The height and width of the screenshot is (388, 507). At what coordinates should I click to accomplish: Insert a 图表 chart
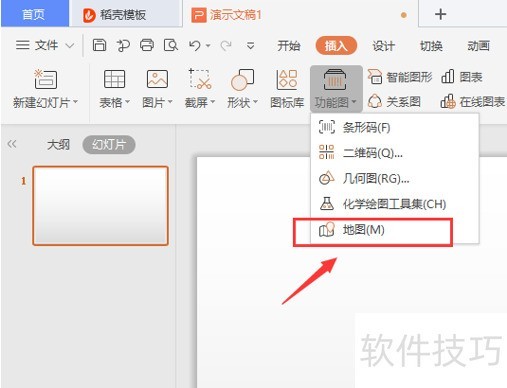pos(462,77)
